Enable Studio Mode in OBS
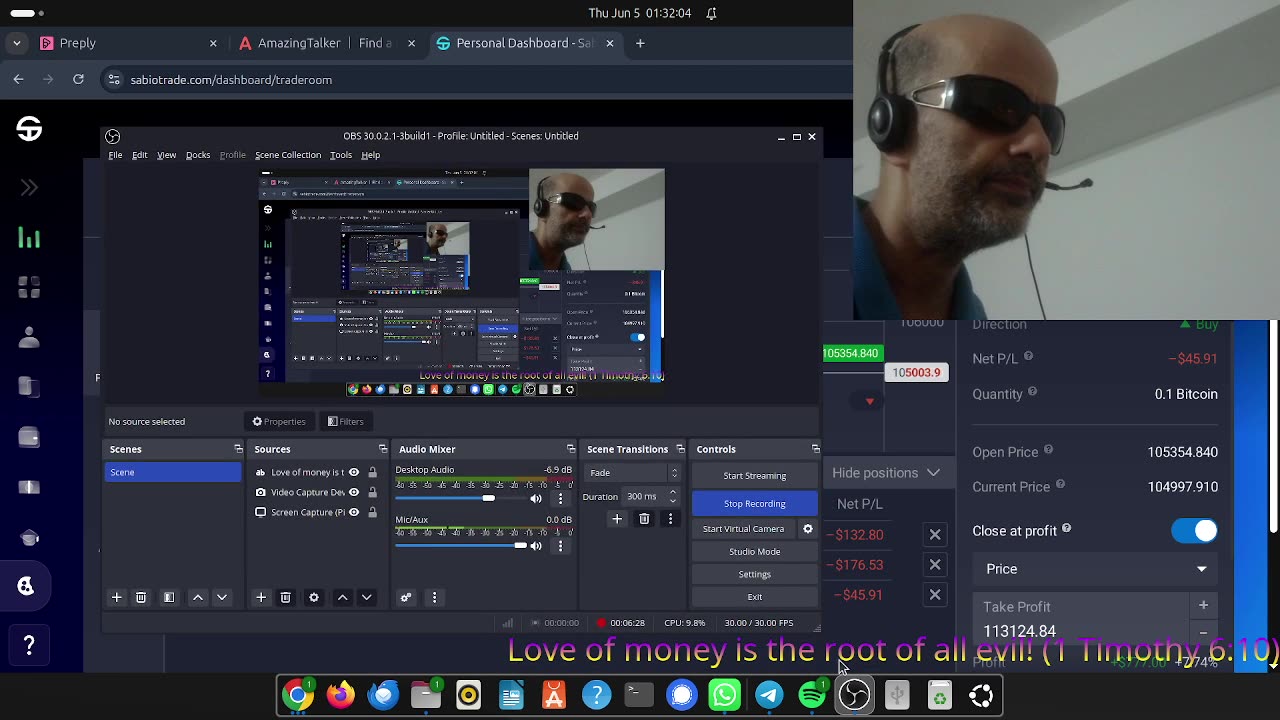 pyautogui.click(x=755, y=552)
